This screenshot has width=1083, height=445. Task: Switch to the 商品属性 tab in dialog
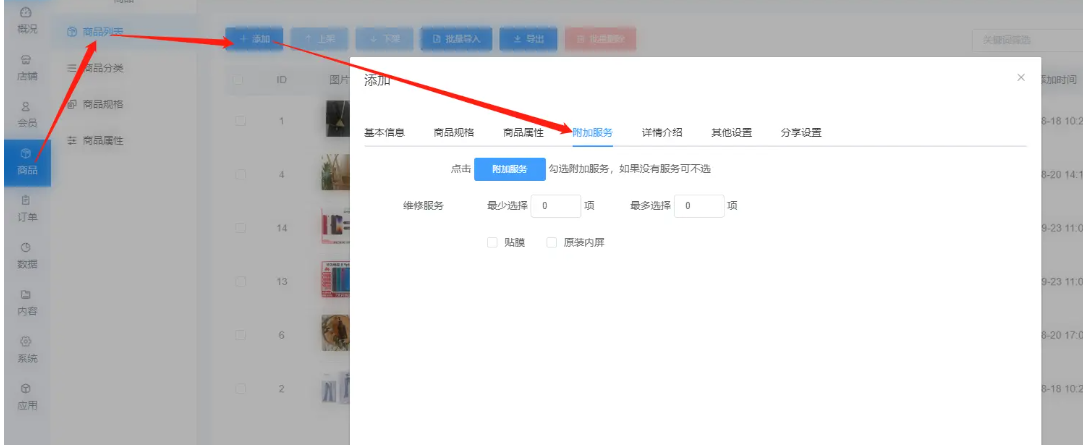point(523,133)
